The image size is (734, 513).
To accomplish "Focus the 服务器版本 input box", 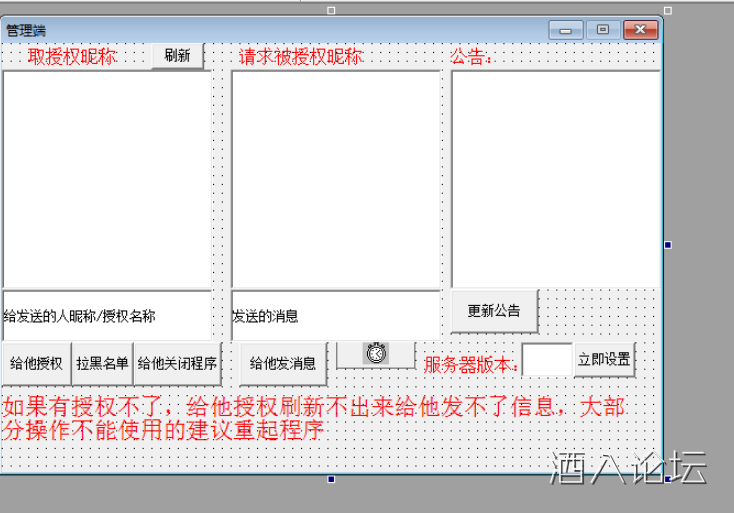I will click(x=547, y=360).
